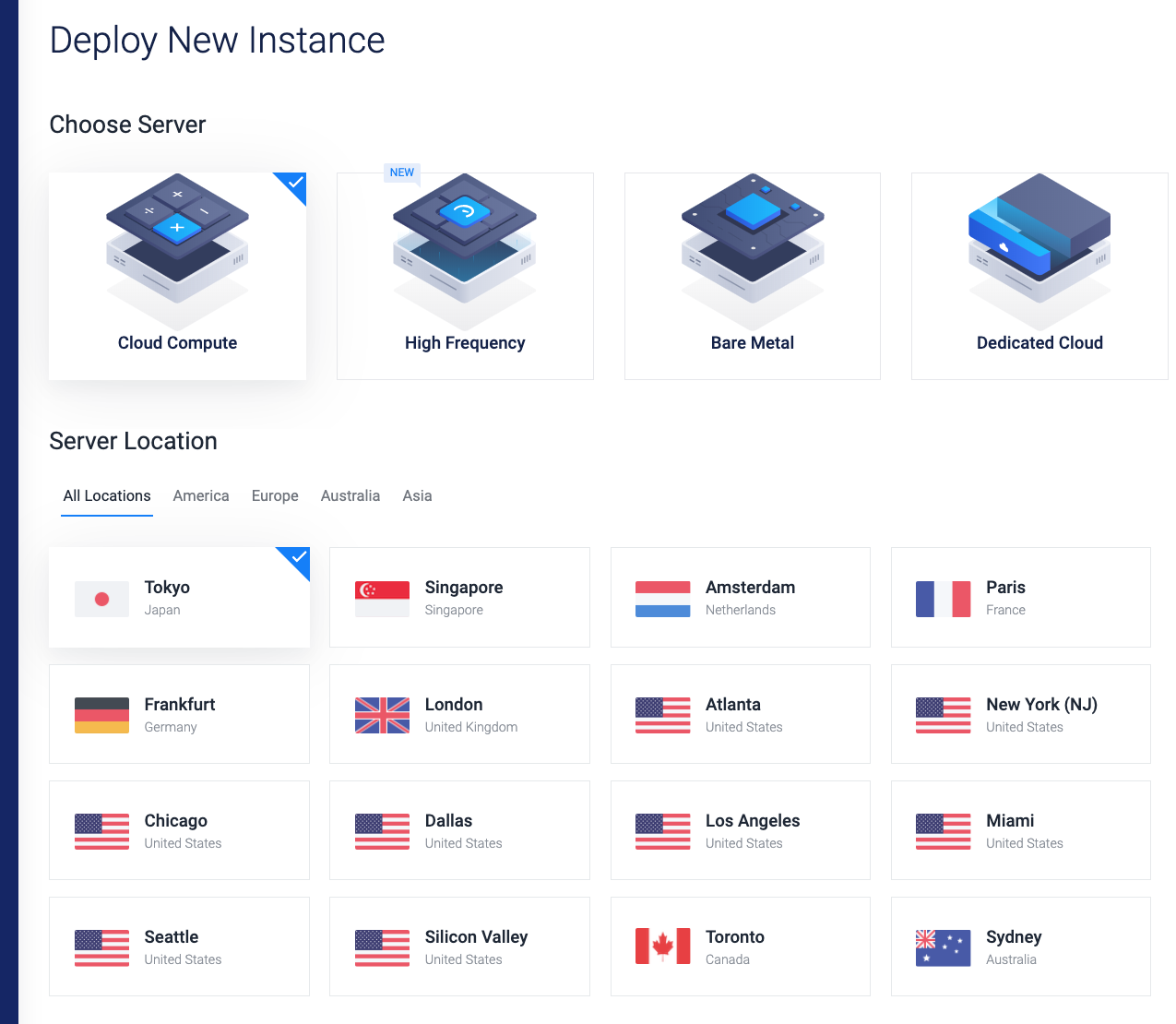Switch to the Europe locations tab
Screen dimensions: 1176x1024
pyautogui.click(x=275, y=496)
